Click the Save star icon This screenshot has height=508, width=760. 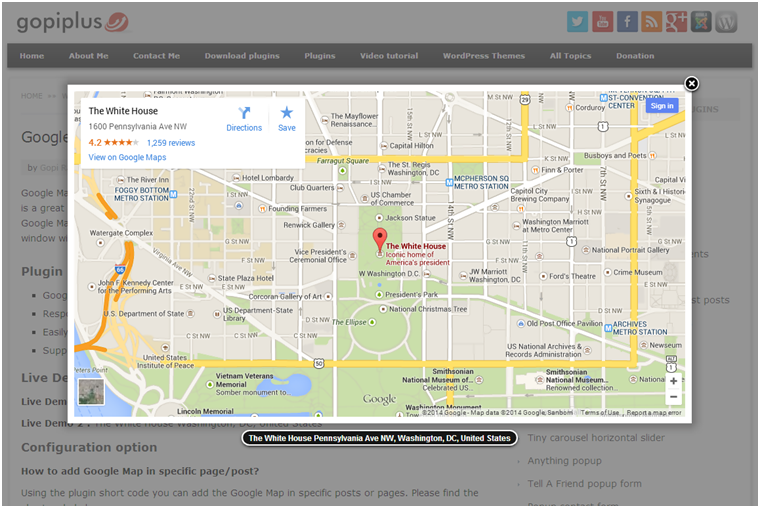[287, 112]
